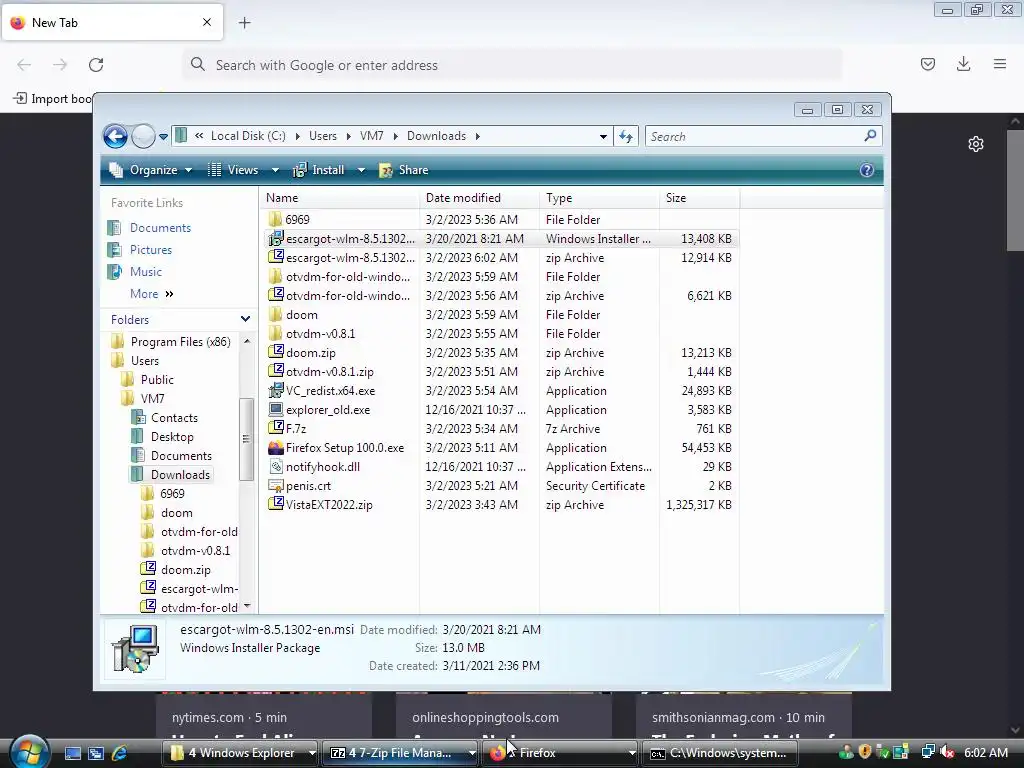
Task: Click the Explorer search magnifier icon
Action: pos(870,136)
